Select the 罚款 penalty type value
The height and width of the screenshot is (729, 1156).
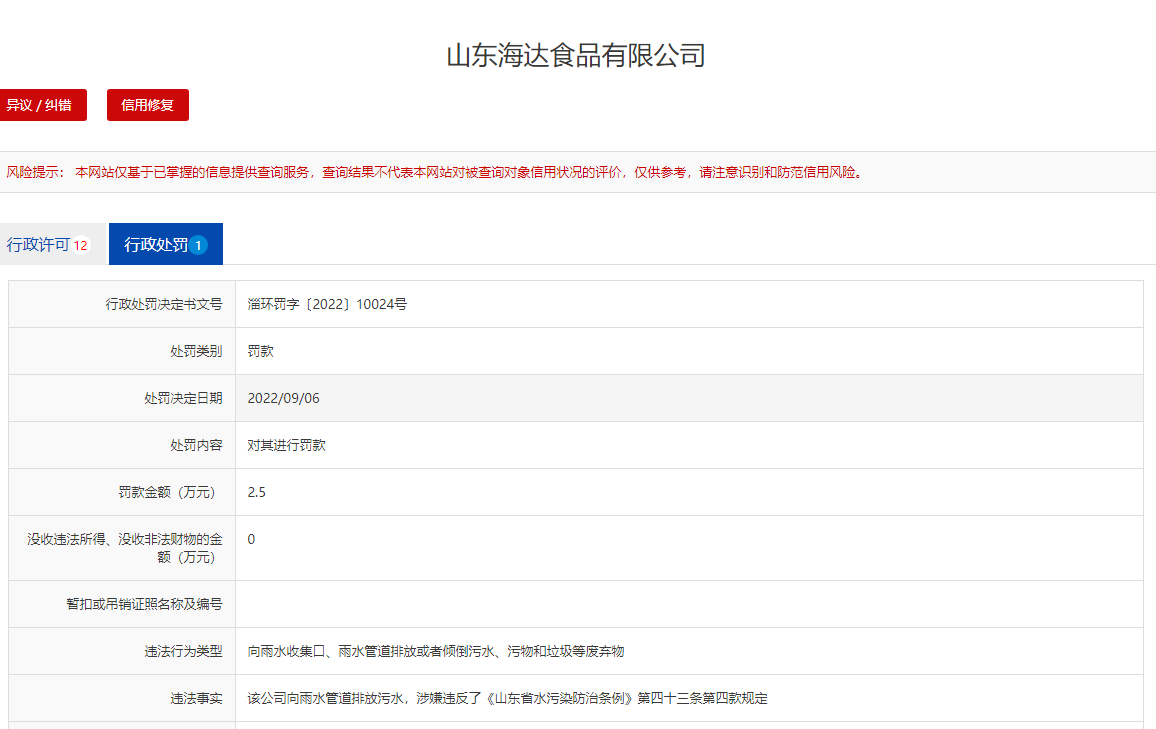(260, 352)
